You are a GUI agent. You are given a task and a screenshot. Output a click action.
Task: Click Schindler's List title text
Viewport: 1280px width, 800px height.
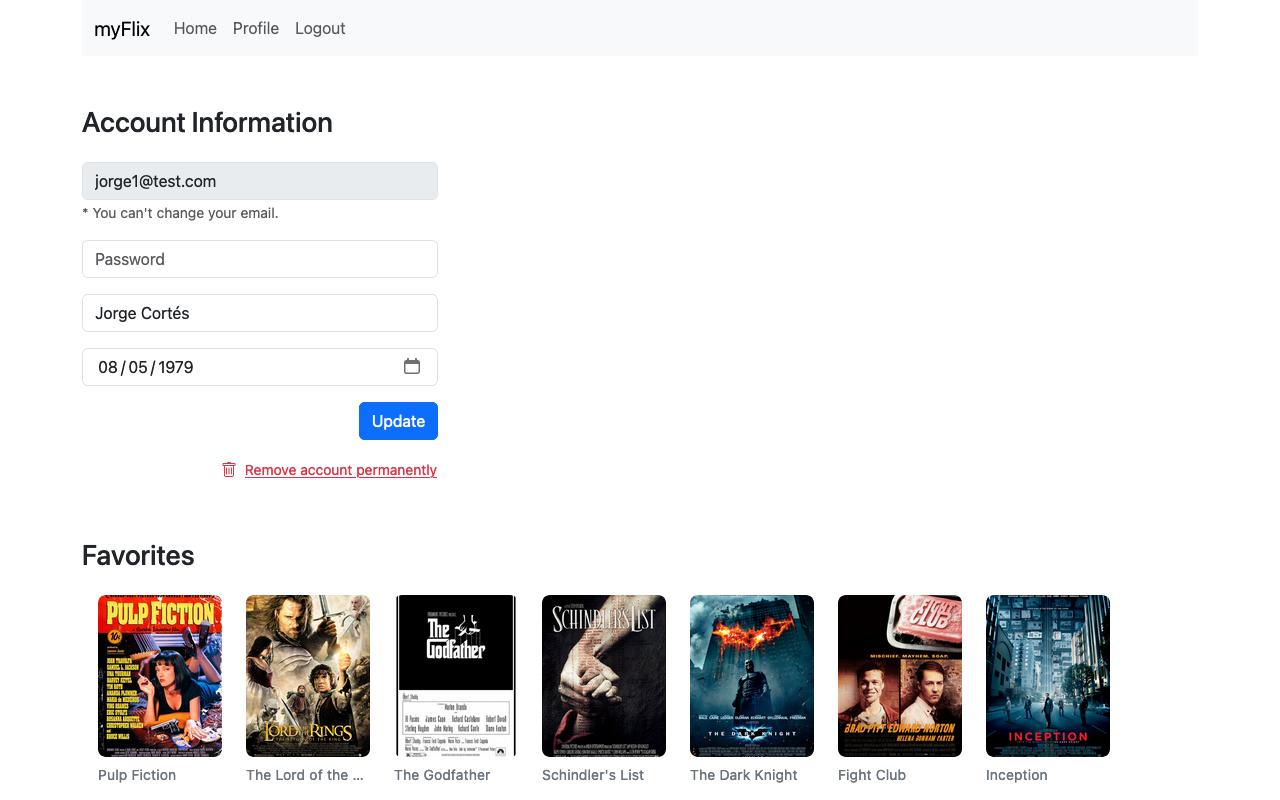click(593, 775)
